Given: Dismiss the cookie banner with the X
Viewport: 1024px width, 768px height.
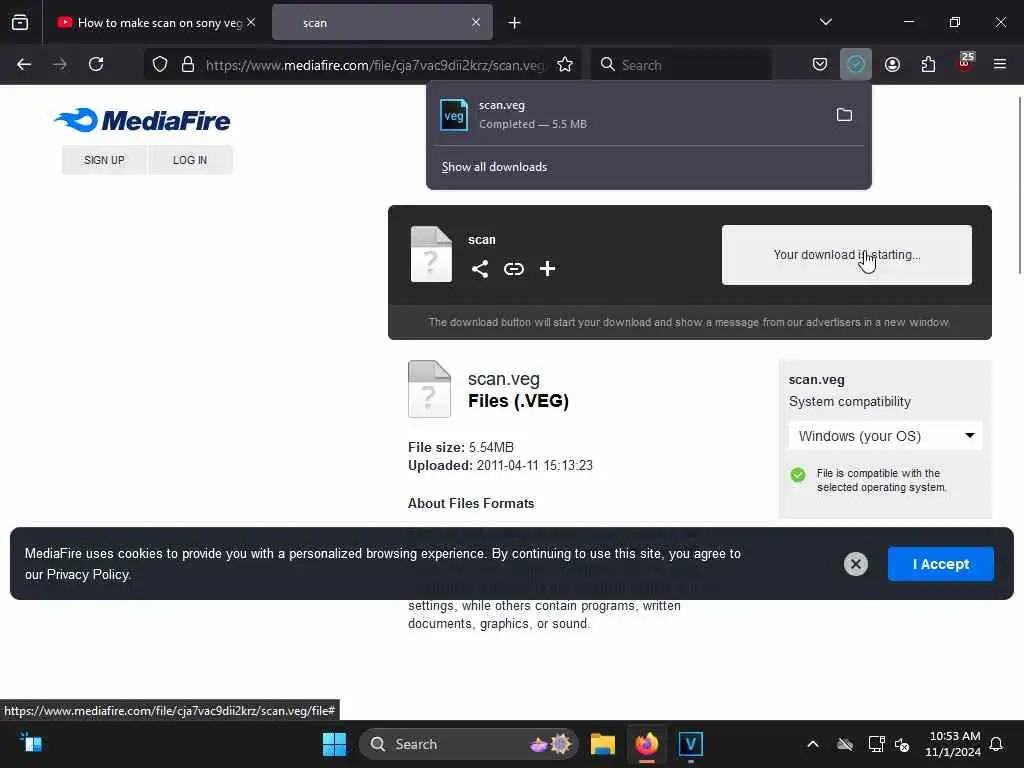Looking at the screenshot, I should pyautogui.click(x=856, y=564).
